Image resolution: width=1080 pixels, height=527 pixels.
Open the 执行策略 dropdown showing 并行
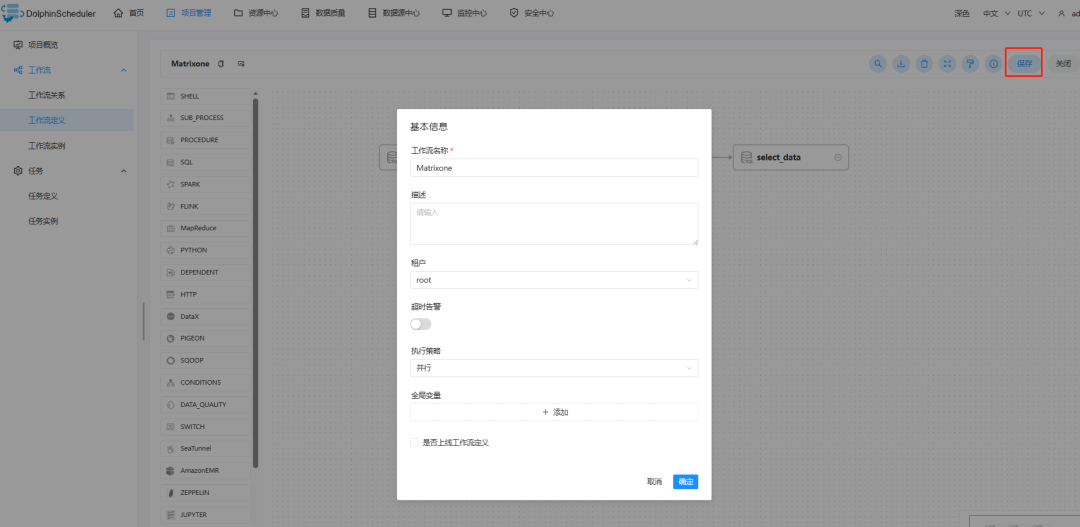coord(554,368)
